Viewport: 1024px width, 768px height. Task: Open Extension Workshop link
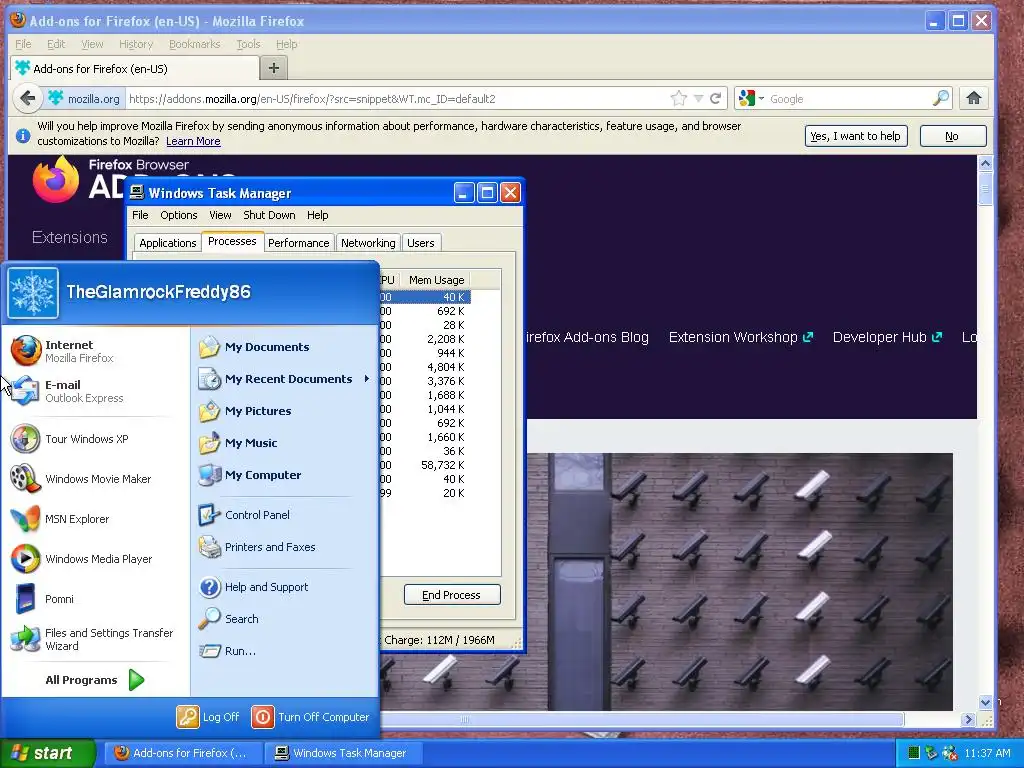[x=741, y=338]
